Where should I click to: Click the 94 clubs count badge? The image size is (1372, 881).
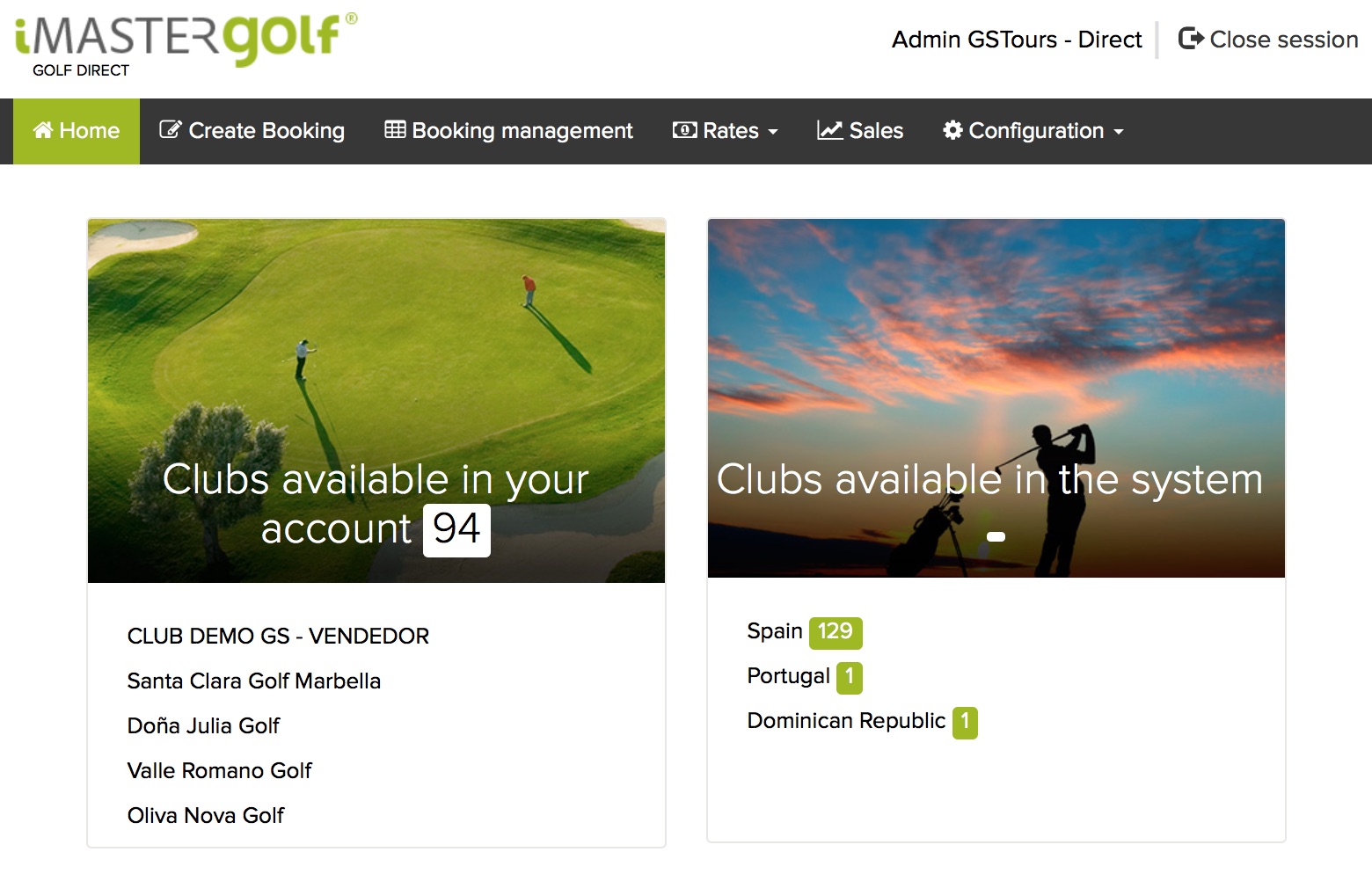pos(456,530)
